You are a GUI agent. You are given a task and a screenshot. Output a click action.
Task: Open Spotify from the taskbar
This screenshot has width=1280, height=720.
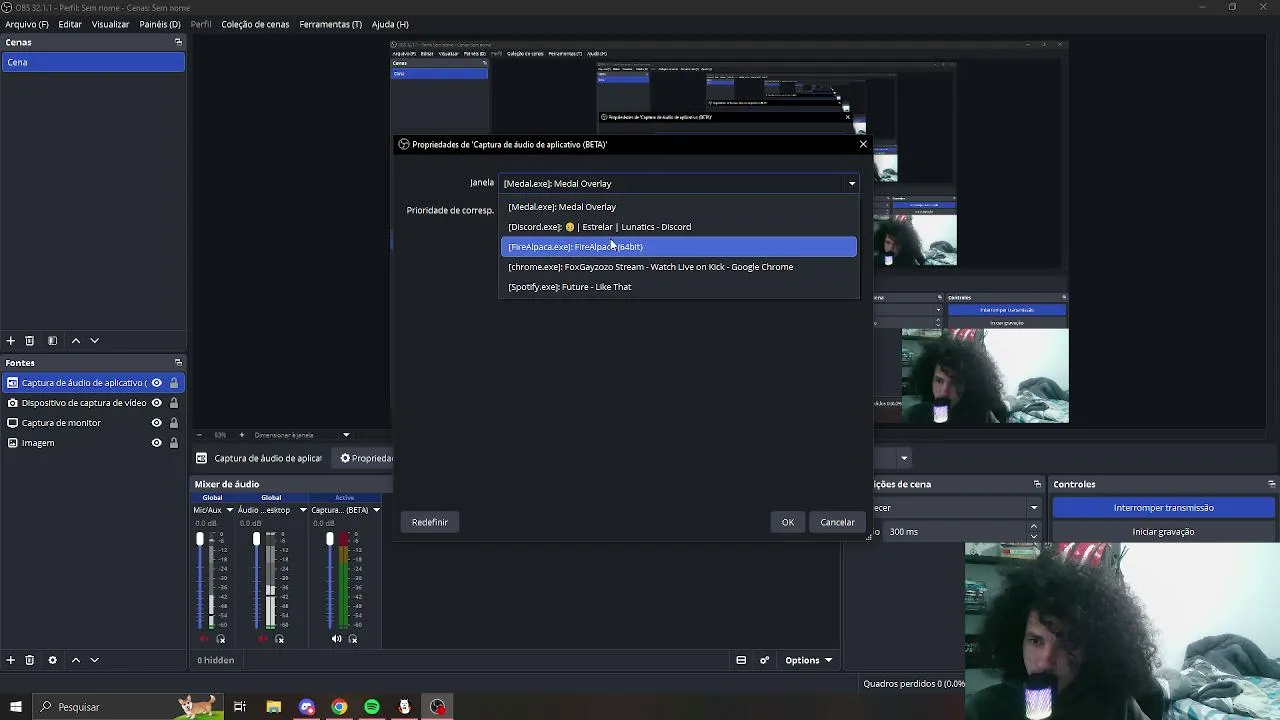(372, 707)
